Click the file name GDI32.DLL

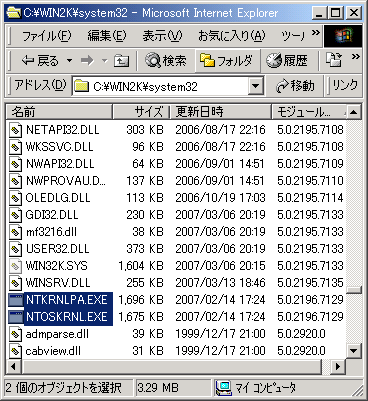click(52, 215)
